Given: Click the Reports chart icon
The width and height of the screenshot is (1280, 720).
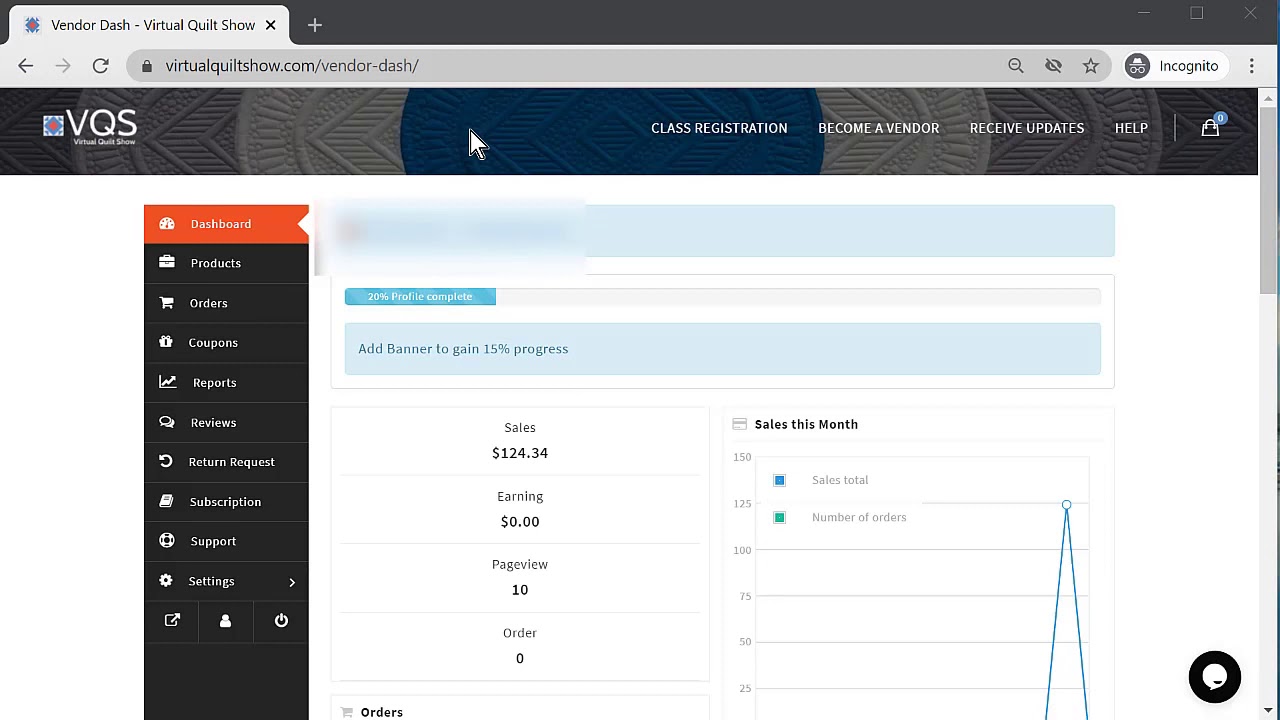Looking at the screenshot, I should pyautogui.click(x=168, y=382).
